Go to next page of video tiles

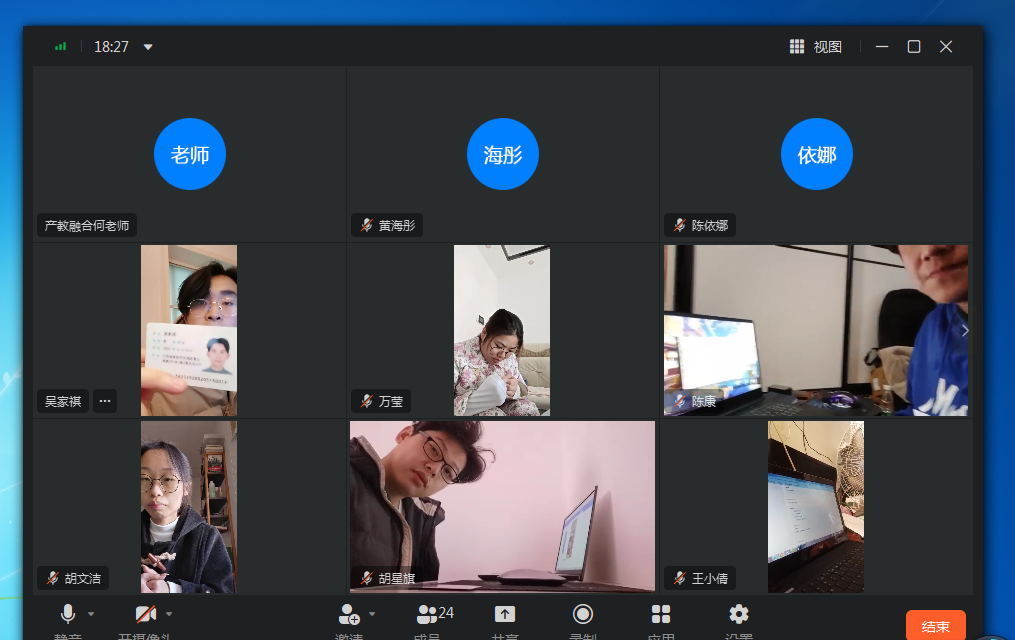coord(964,330)
